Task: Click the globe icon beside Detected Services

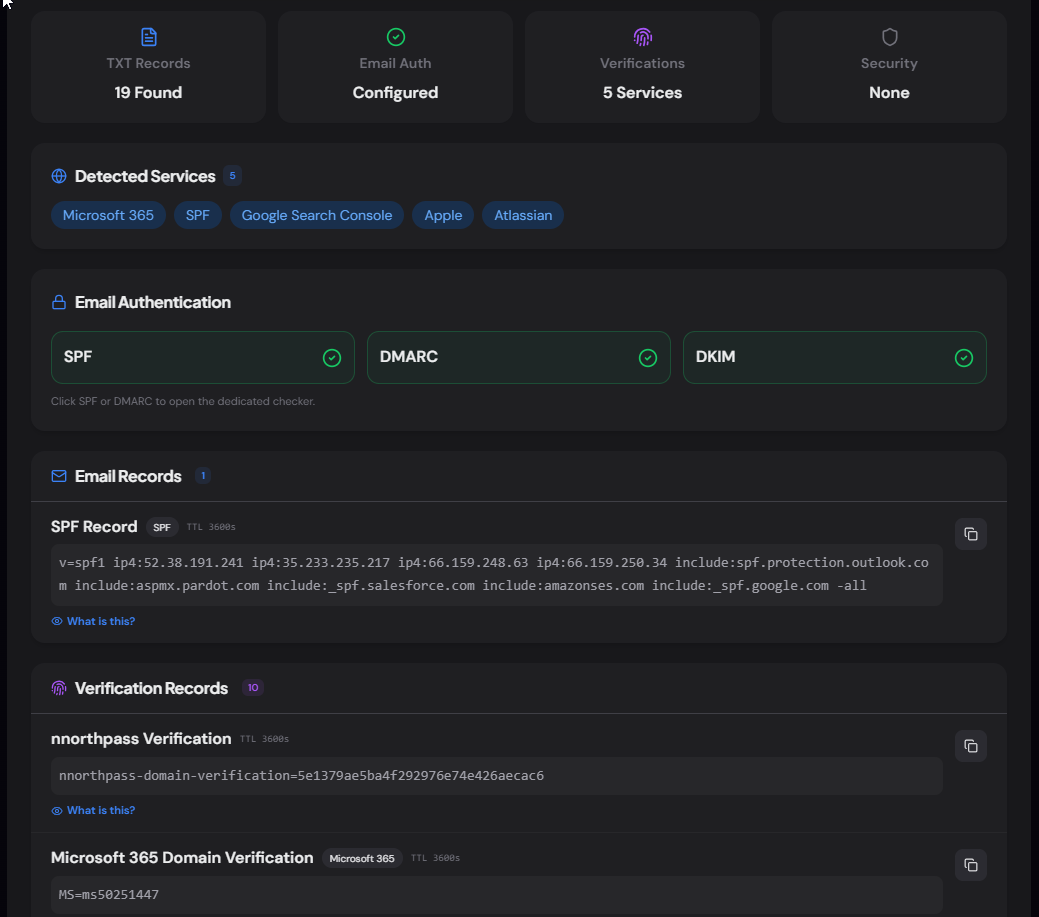Action: [59, 176]
